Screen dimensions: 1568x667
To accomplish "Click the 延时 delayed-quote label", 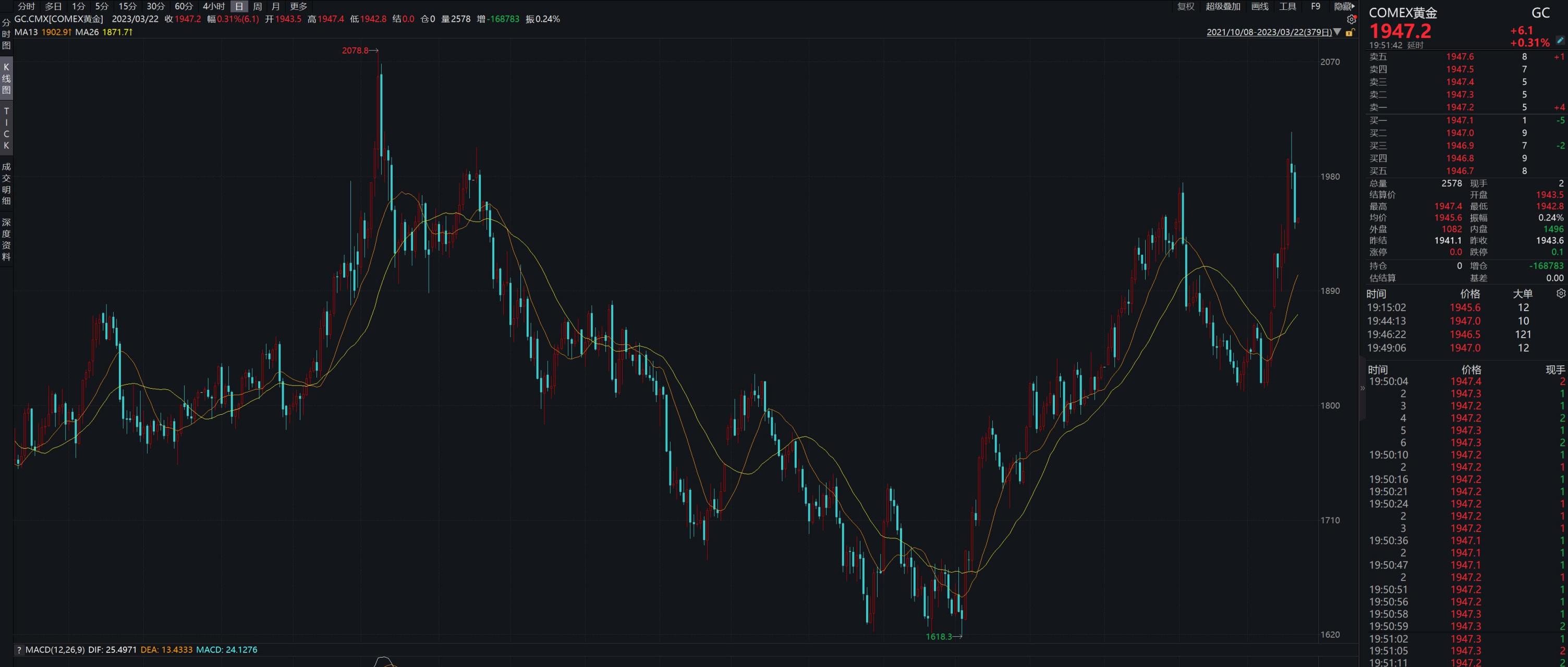I will (x=1415, y=46).
